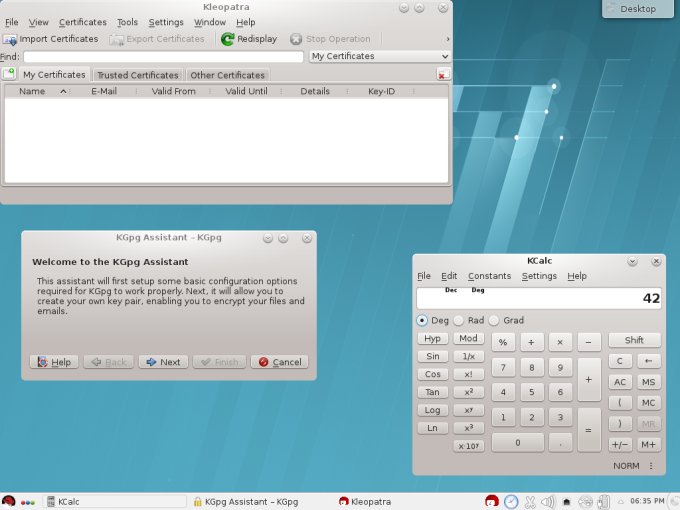Switch to Trusted Certificates tab
The image size is (680, 510).
pos(137,75)
